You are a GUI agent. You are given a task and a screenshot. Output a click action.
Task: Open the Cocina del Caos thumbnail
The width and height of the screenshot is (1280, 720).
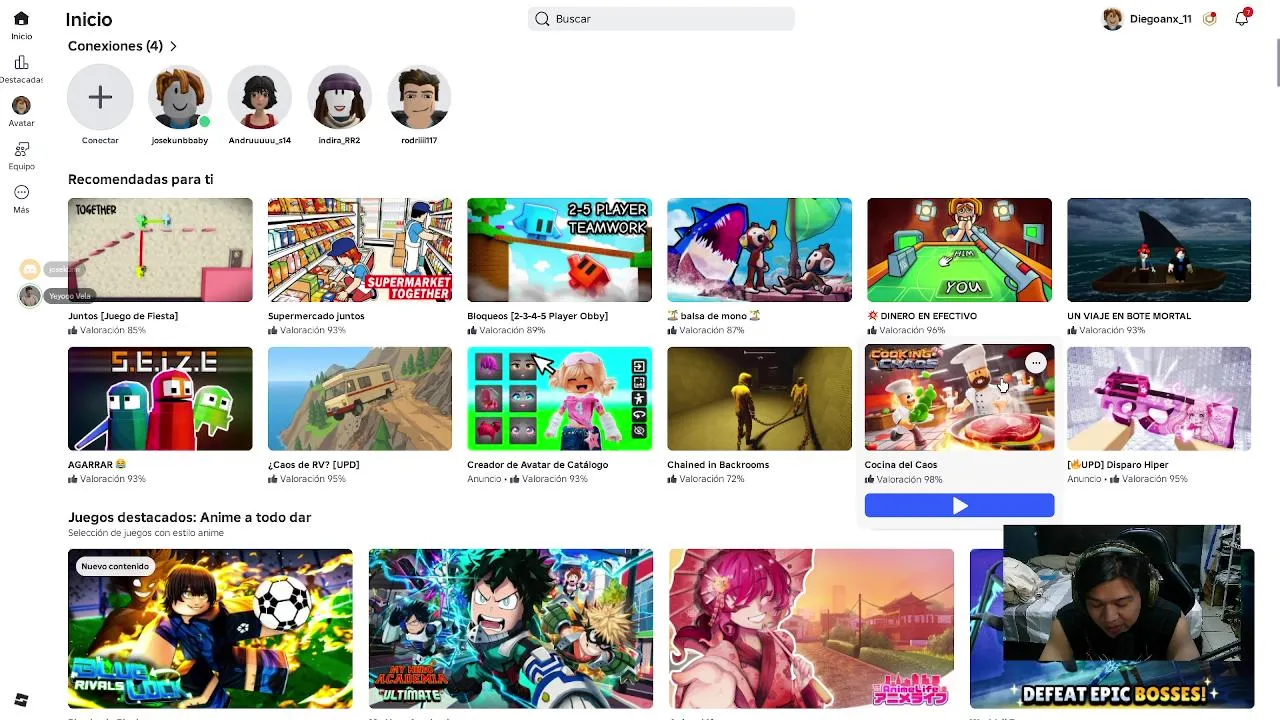click(x=959, y=397)
